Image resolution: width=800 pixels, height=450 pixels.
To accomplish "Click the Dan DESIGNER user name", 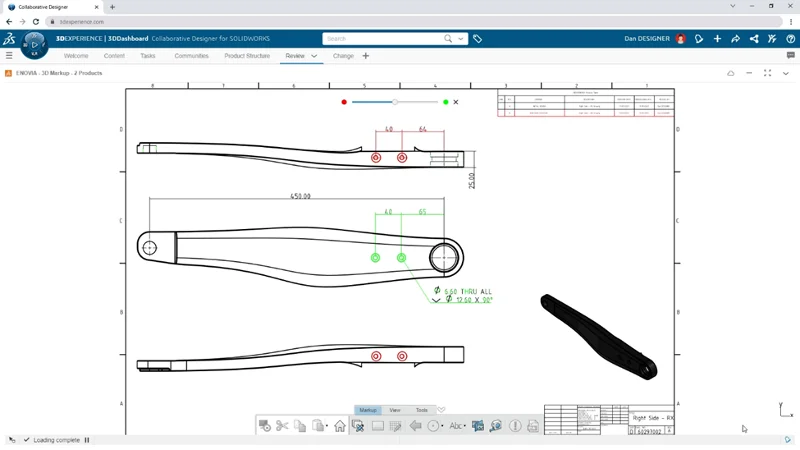I will click(647, 39).
